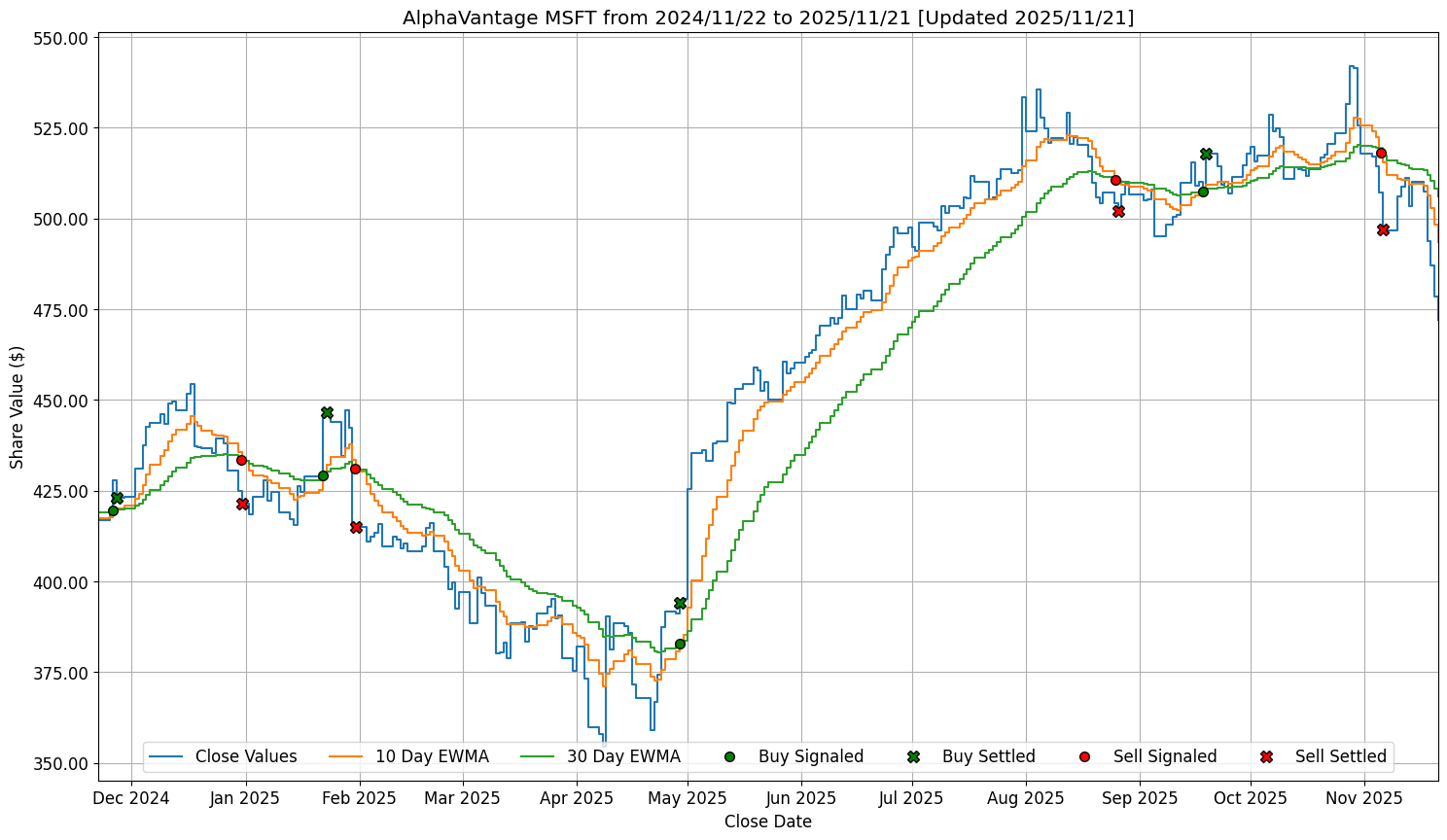The height and width of the screenshot is (840, 1447).
Task: Click the 500.00 y-axis tick label
Action: (60, 219)
